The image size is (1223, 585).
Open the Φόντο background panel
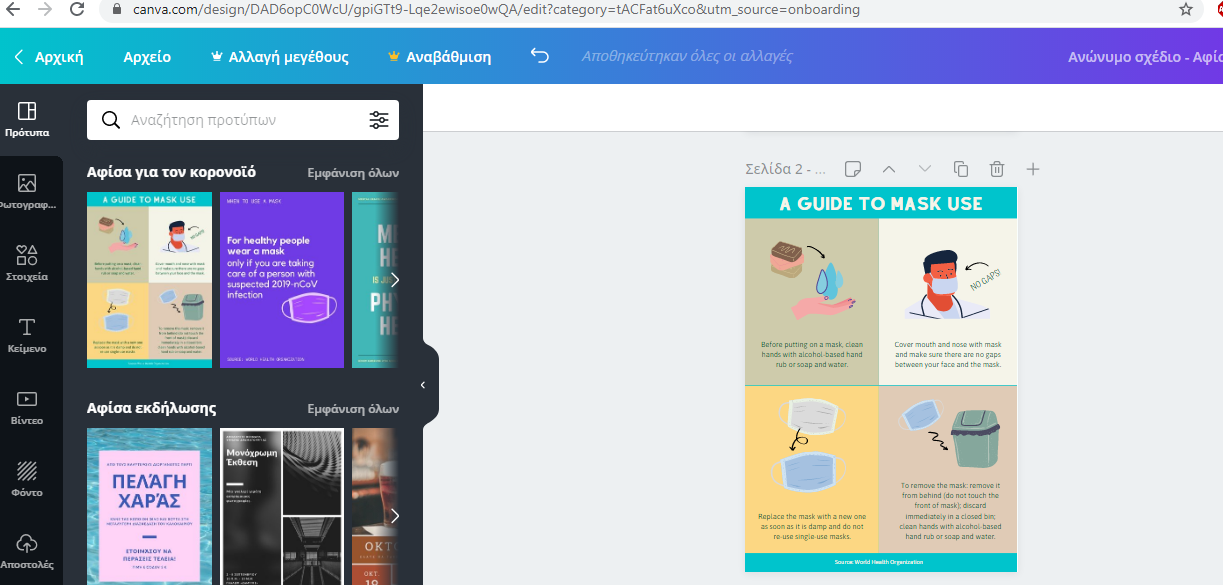(x=27, y=479)
